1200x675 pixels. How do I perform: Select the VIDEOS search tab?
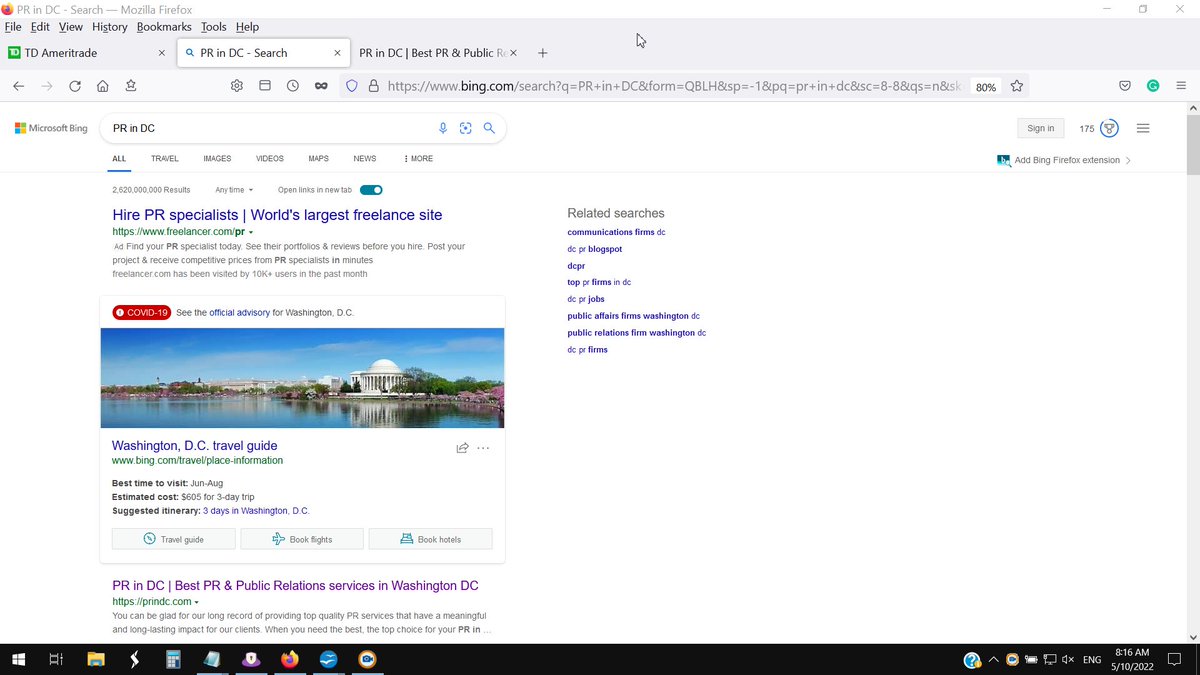pos(270,159)
